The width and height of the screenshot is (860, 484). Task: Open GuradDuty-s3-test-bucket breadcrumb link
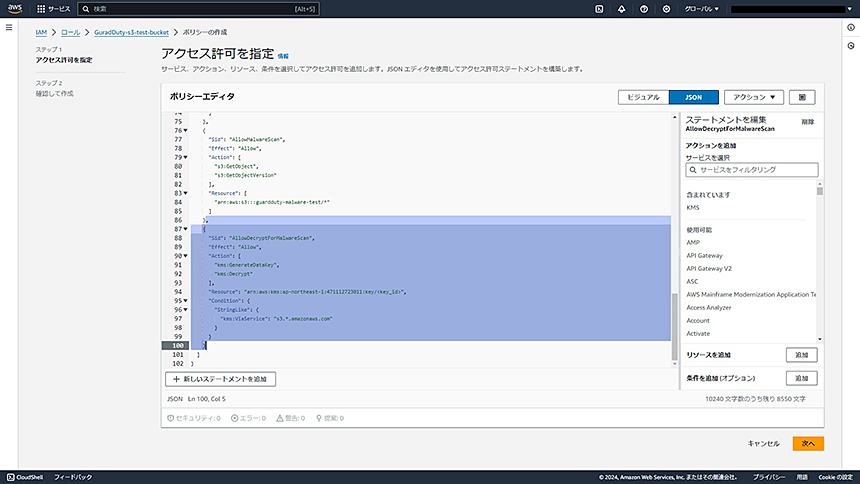[x=132, y=32]
